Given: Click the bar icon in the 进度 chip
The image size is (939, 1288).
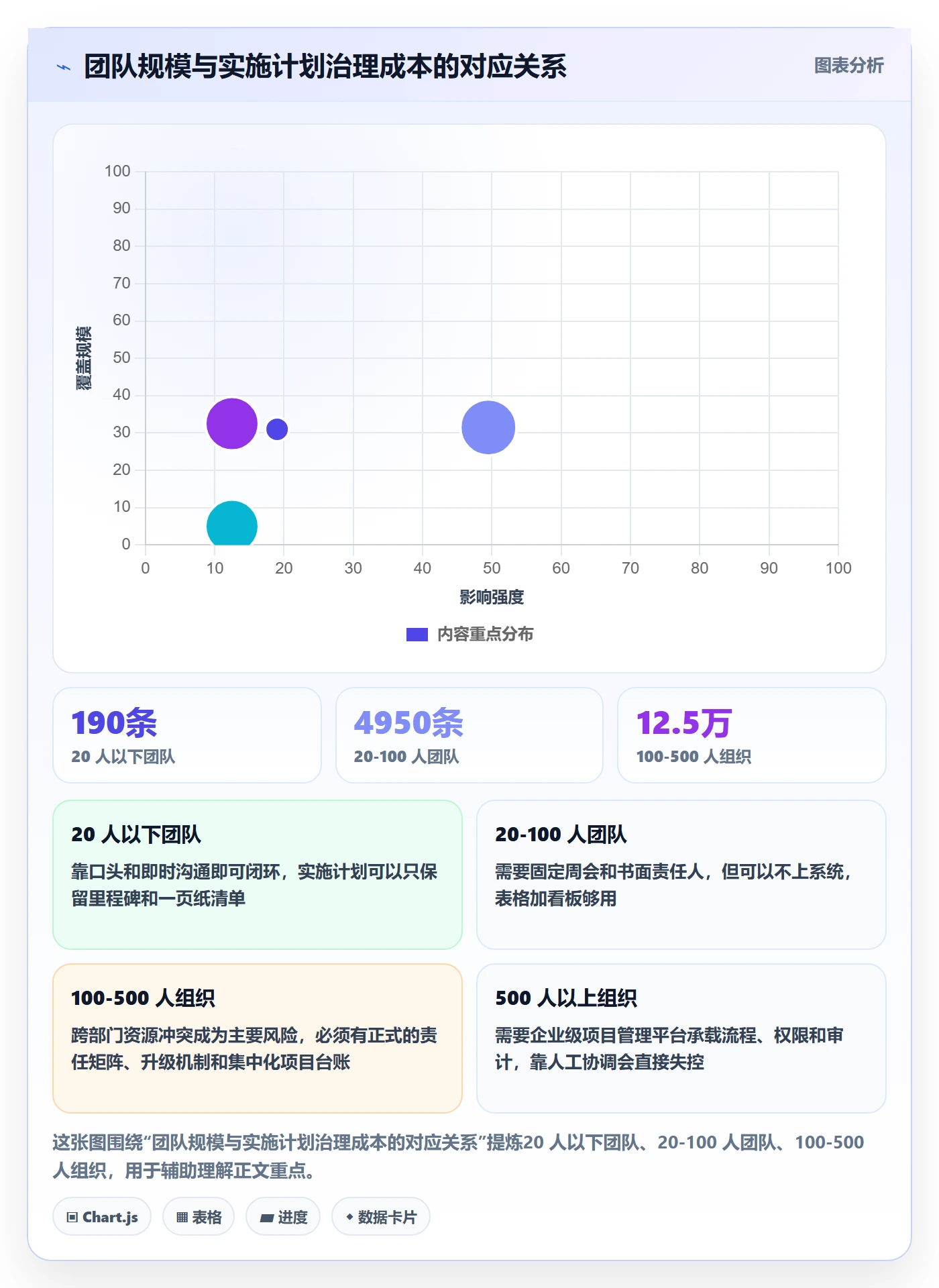Looking at the screenshot, I should [267, 1218].
